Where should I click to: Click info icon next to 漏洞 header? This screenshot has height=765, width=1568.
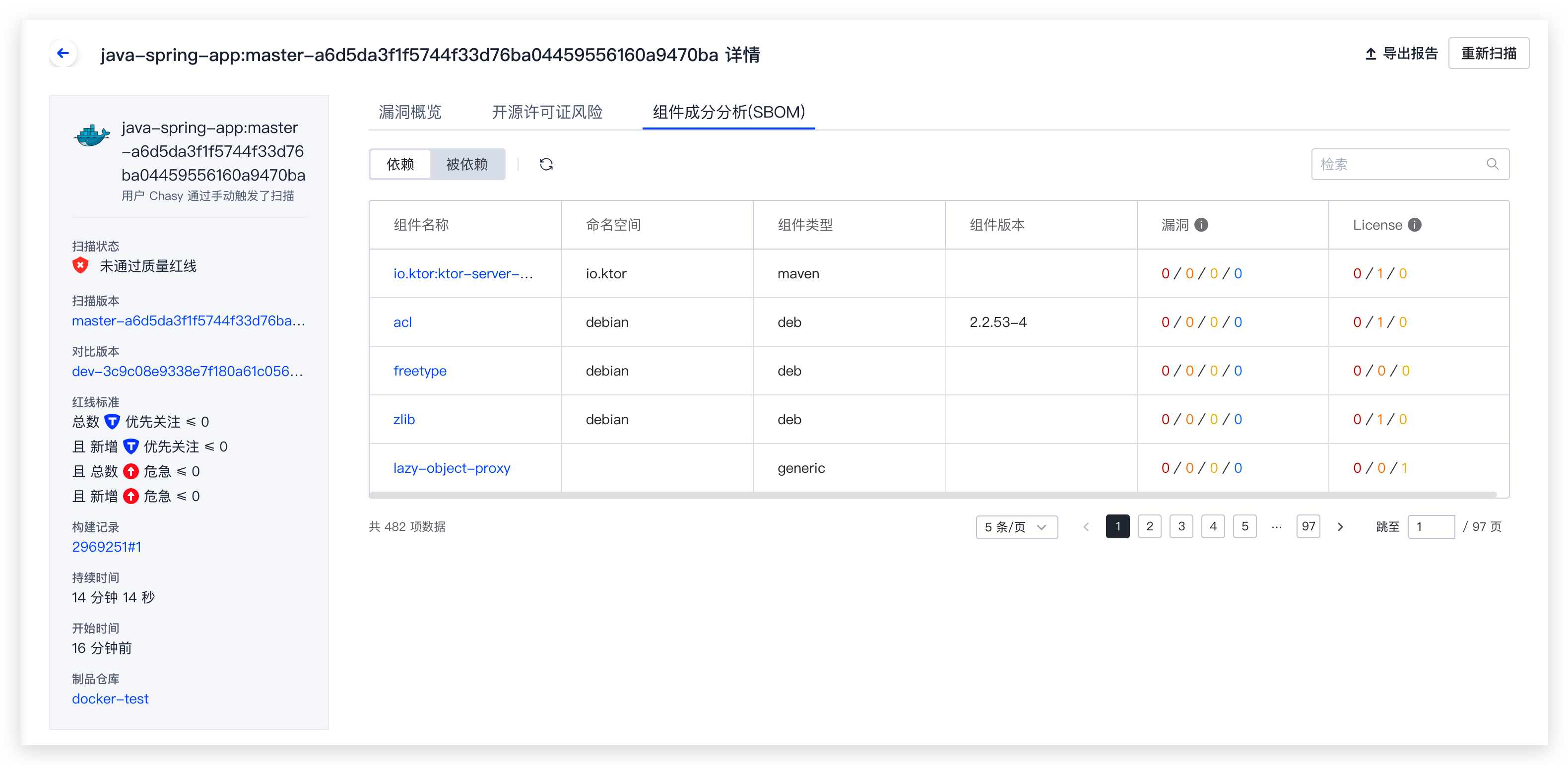[1200, 225]
